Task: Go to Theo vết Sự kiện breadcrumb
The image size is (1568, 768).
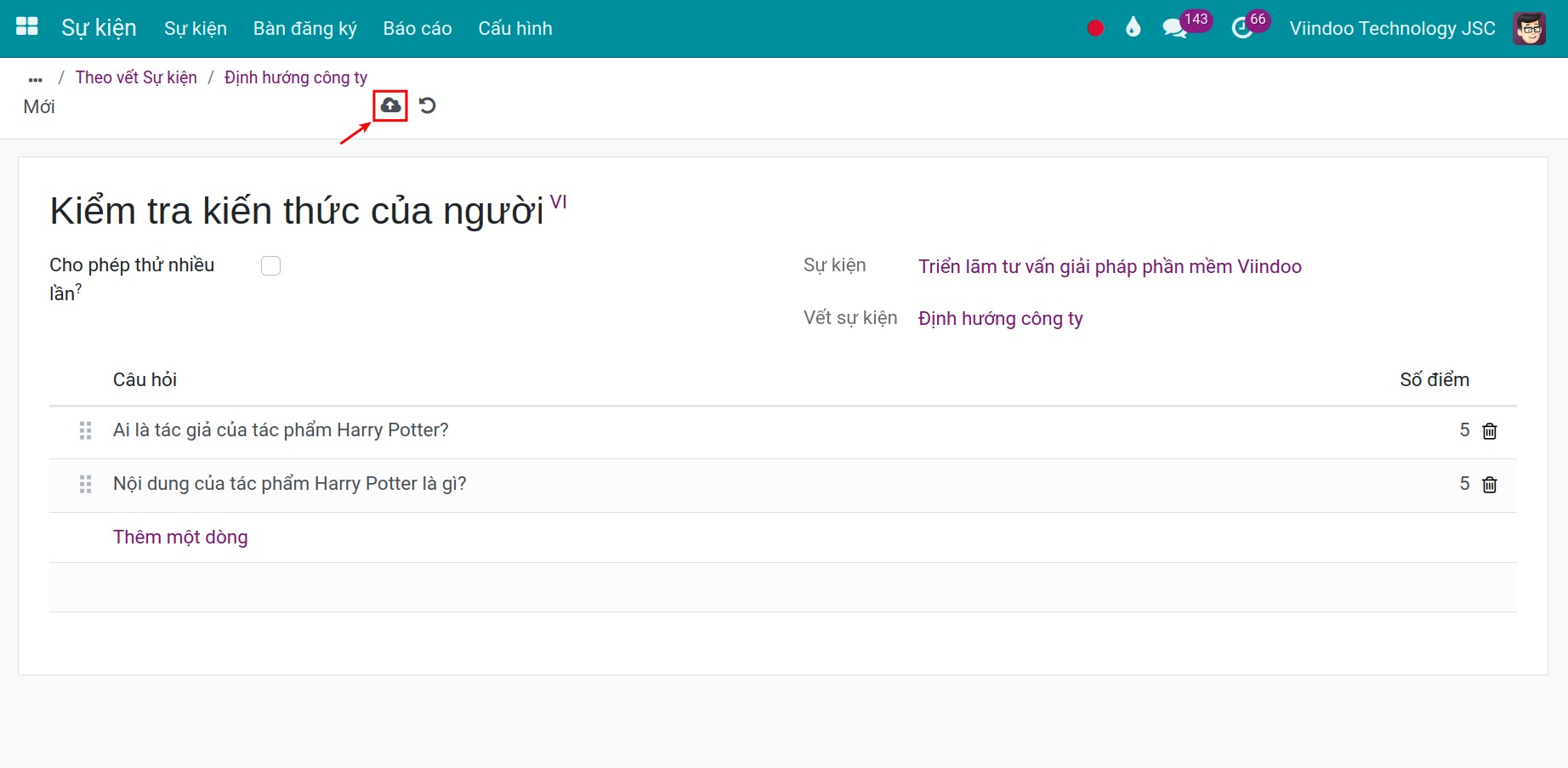Action: pos(136,77)
